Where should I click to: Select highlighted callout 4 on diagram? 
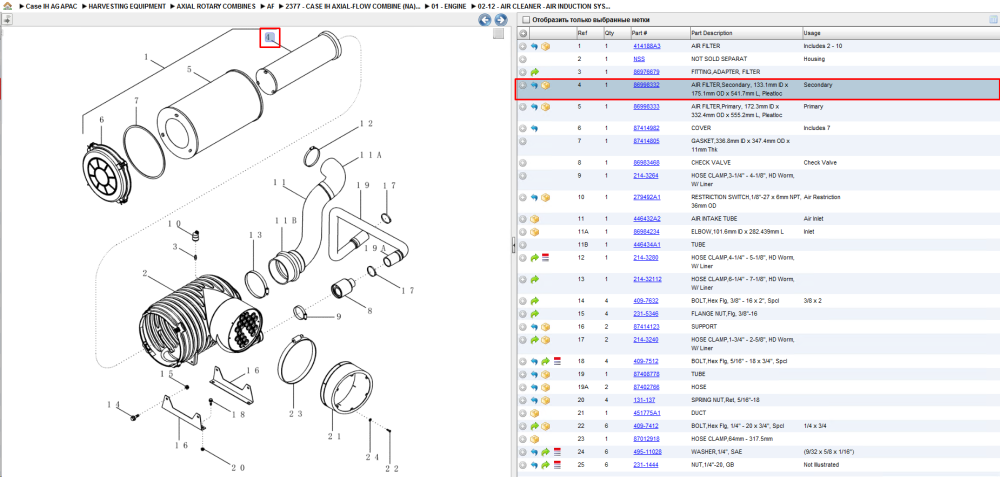pyautogui.click(x=270, y=38)
